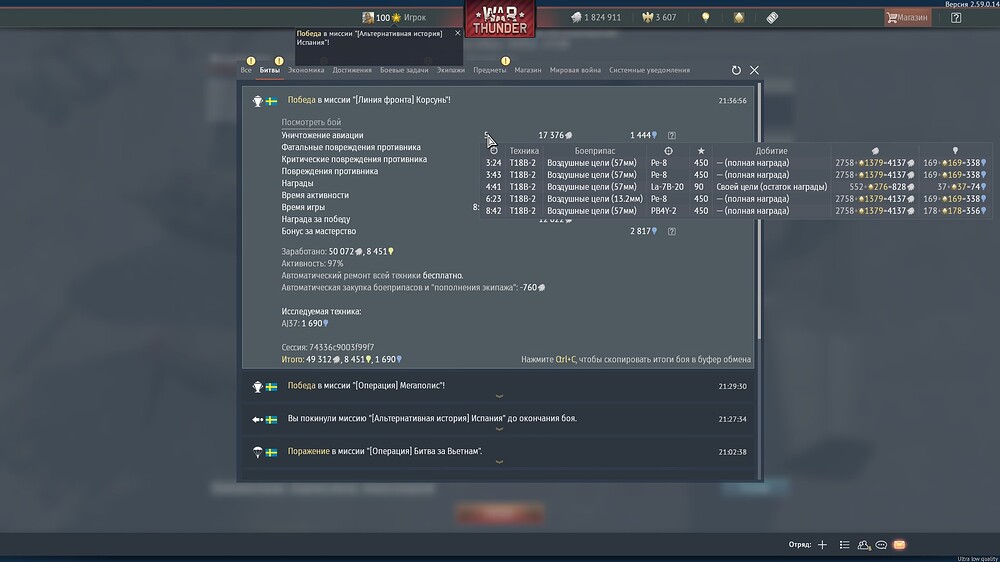1000x562 pixels.
Task: Click the Критические повреждения противника row
Action: click(x=355, y=159)
